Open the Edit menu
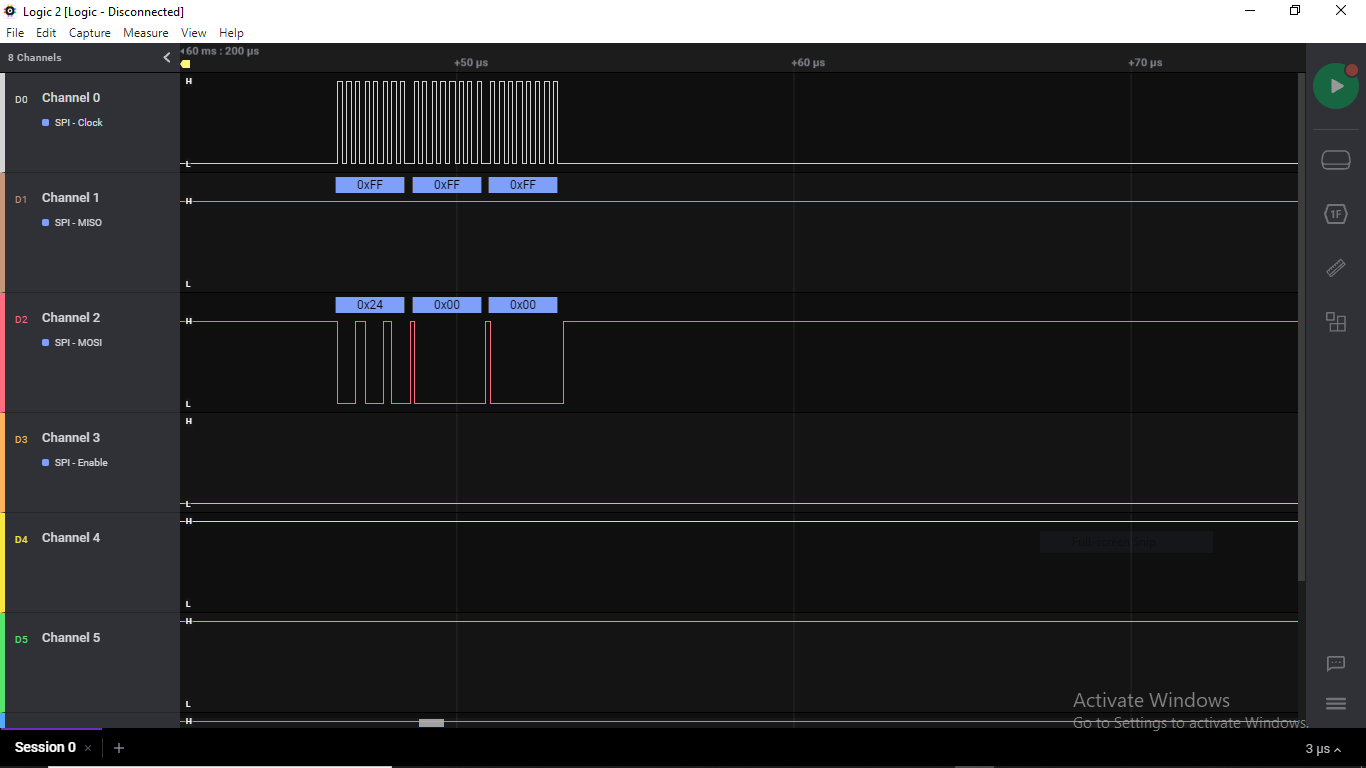Image resolution: width=1366 pixels, height=768 pixels. coord(46,33)
